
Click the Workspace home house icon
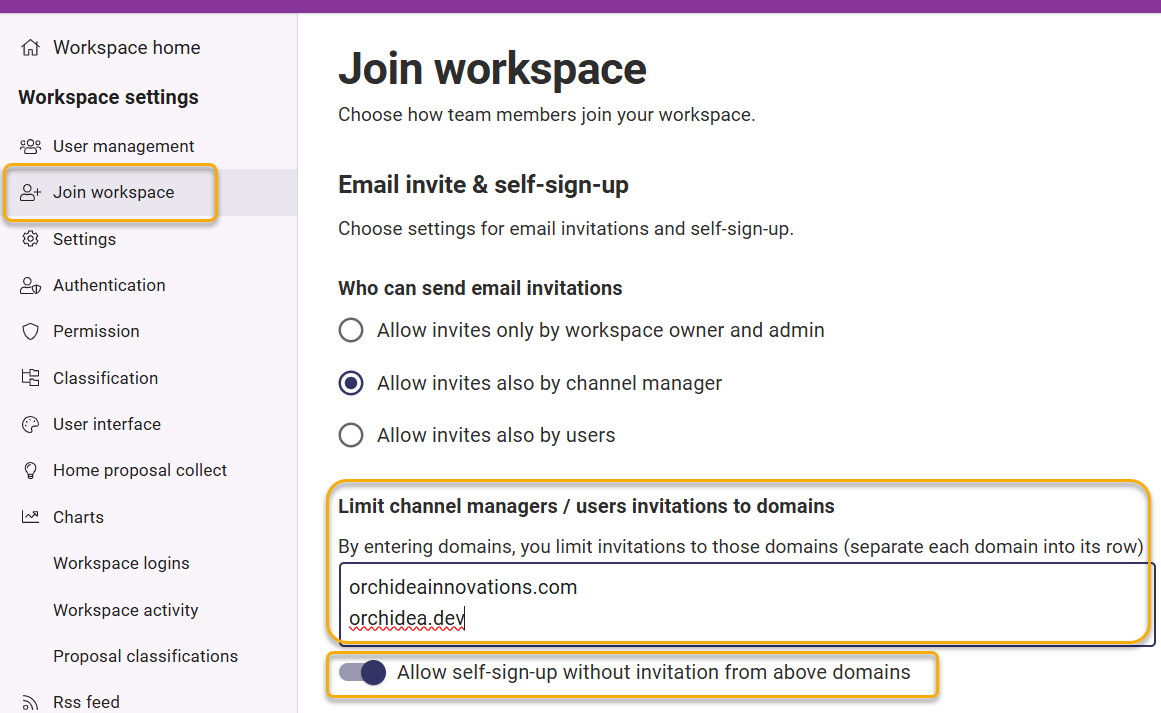[x=31, y=48]
